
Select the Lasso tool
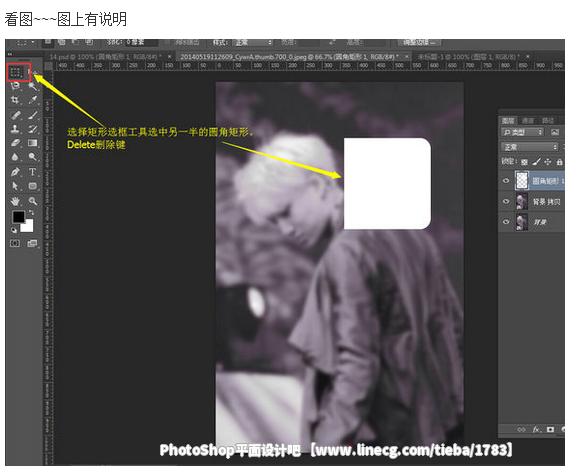(x=15, y=86)
